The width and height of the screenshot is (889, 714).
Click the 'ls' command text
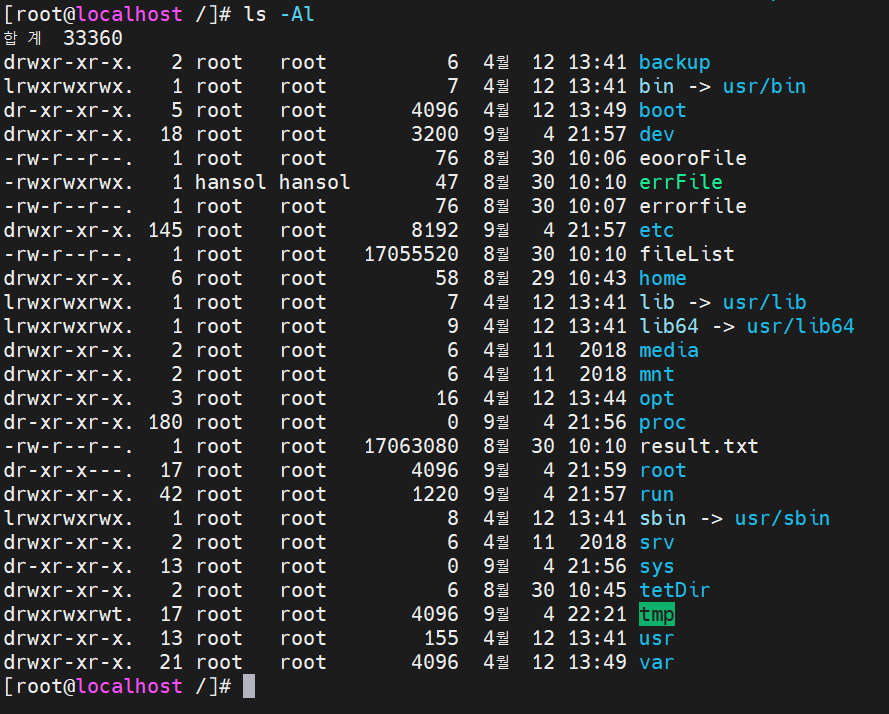pyautogui.click(x=255, y=14)
